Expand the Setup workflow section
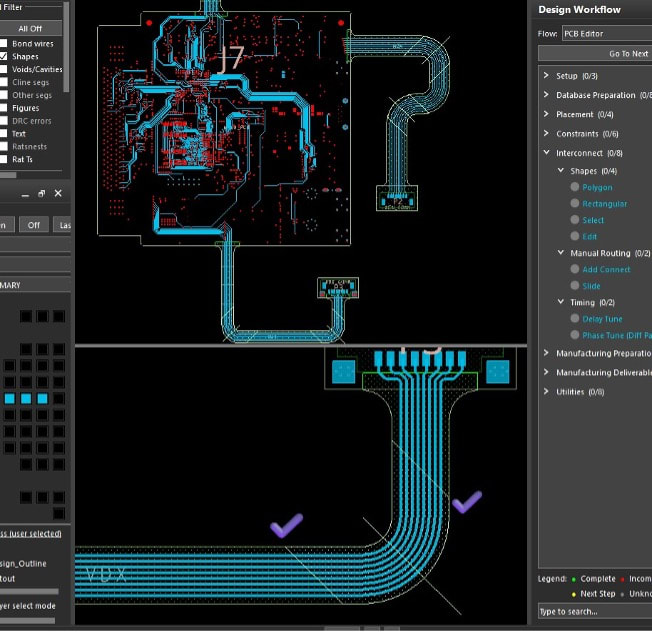 [545, 76]
